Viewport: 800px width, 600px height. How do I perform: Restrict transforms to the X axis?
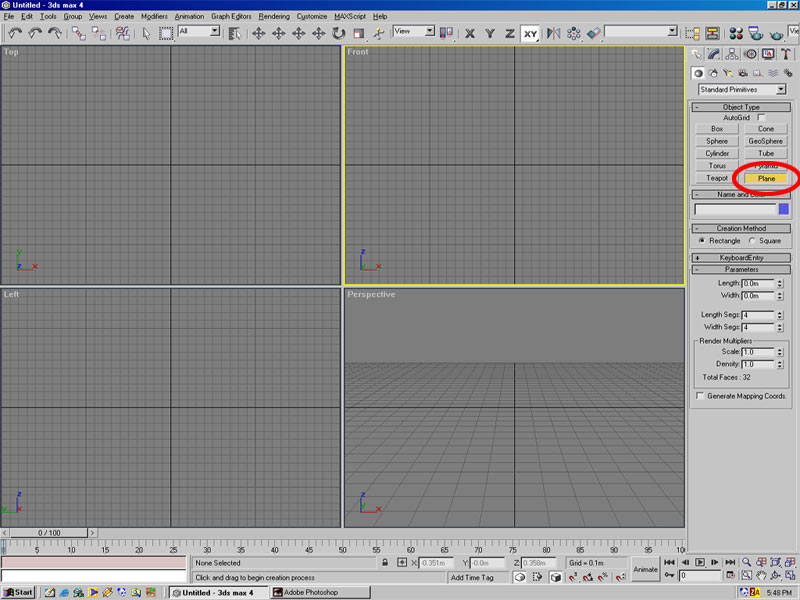coord(470,33)
